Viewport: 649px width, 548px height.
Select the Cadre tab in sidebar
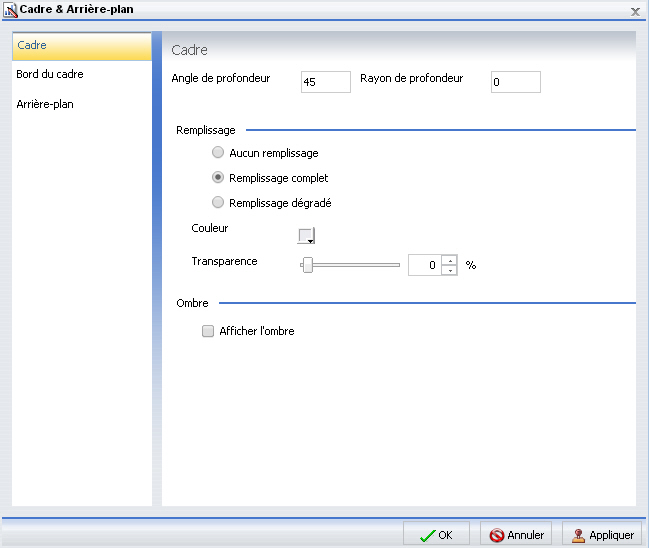tap(82, 46)
